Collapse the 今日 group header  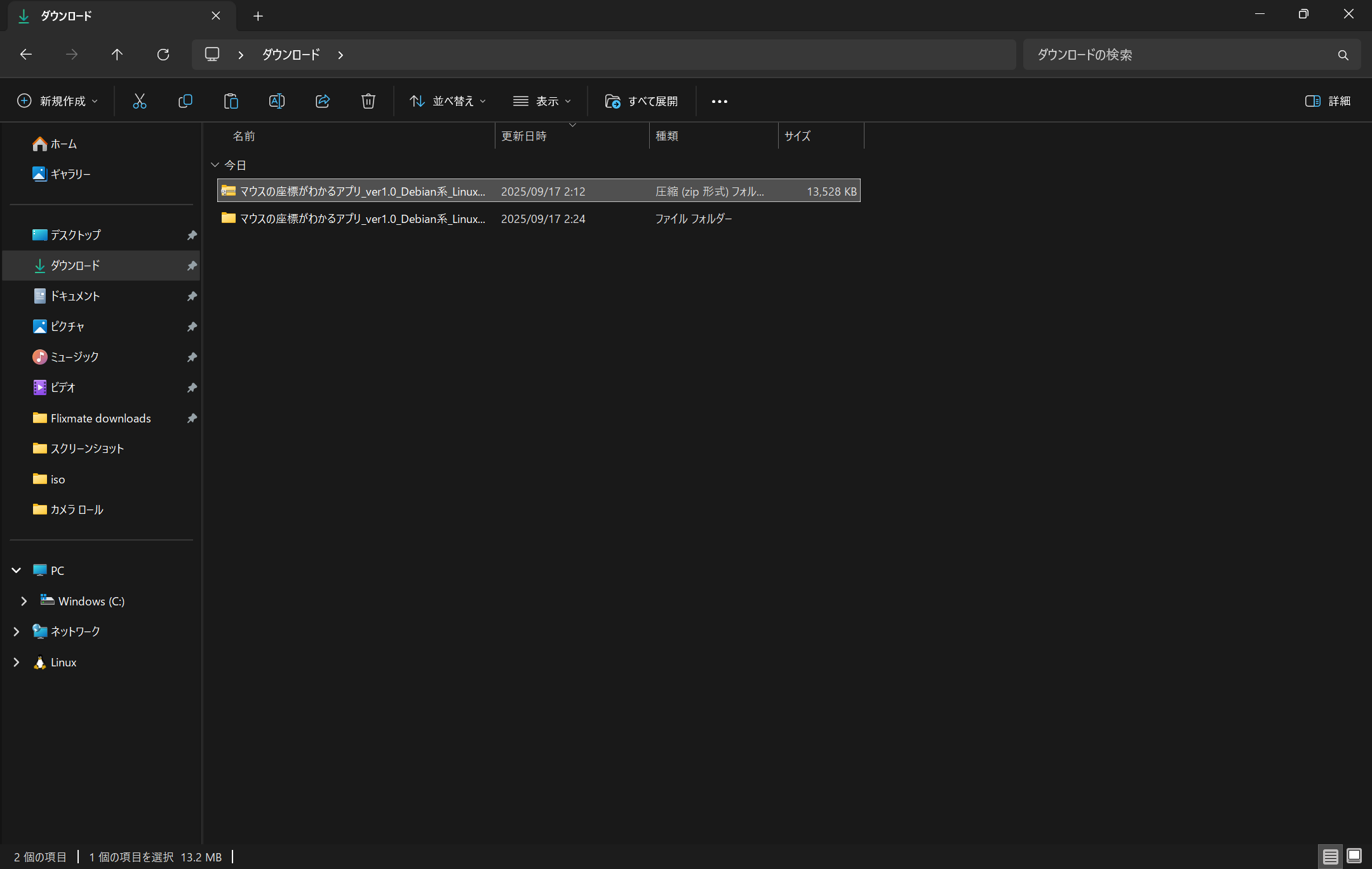coord(215,165)
